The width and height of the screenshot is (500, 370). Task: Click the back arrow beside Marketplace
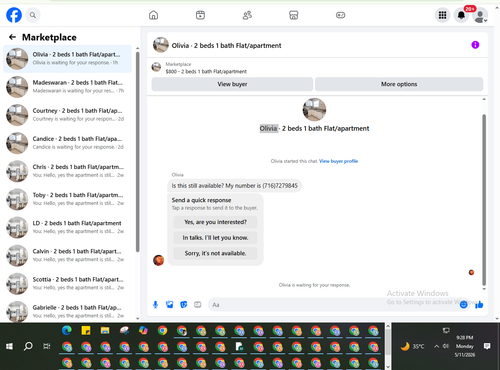13,37
